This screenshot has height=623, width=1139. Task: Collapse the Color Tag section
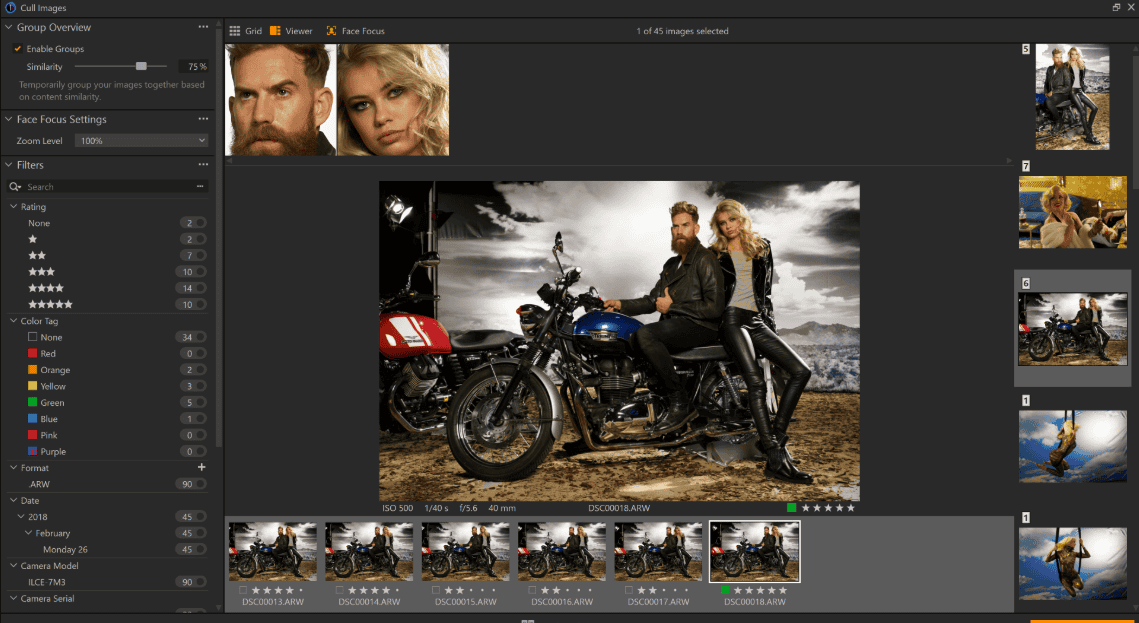[13, 321]
